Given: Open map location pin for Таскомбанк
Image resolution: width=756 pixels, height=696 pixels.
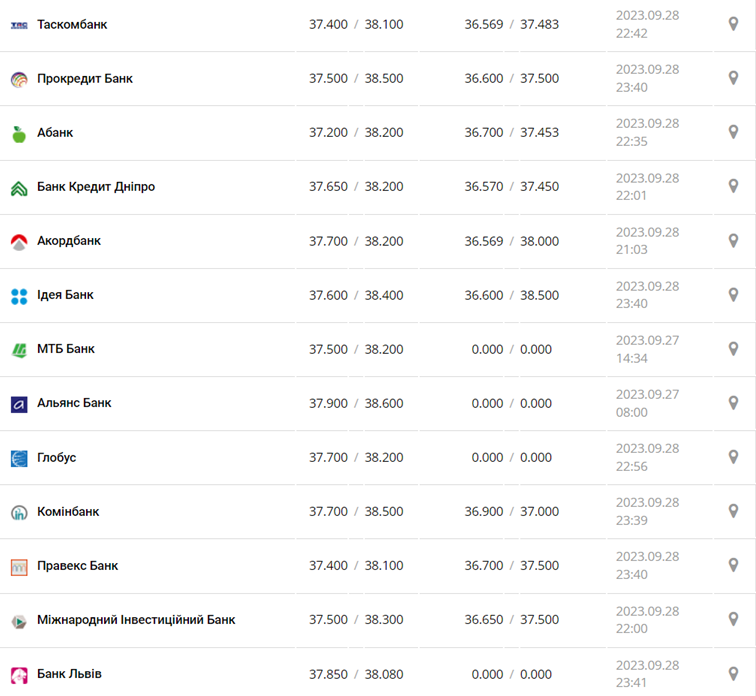Looking at the screenshot, I should click(733, 24).
